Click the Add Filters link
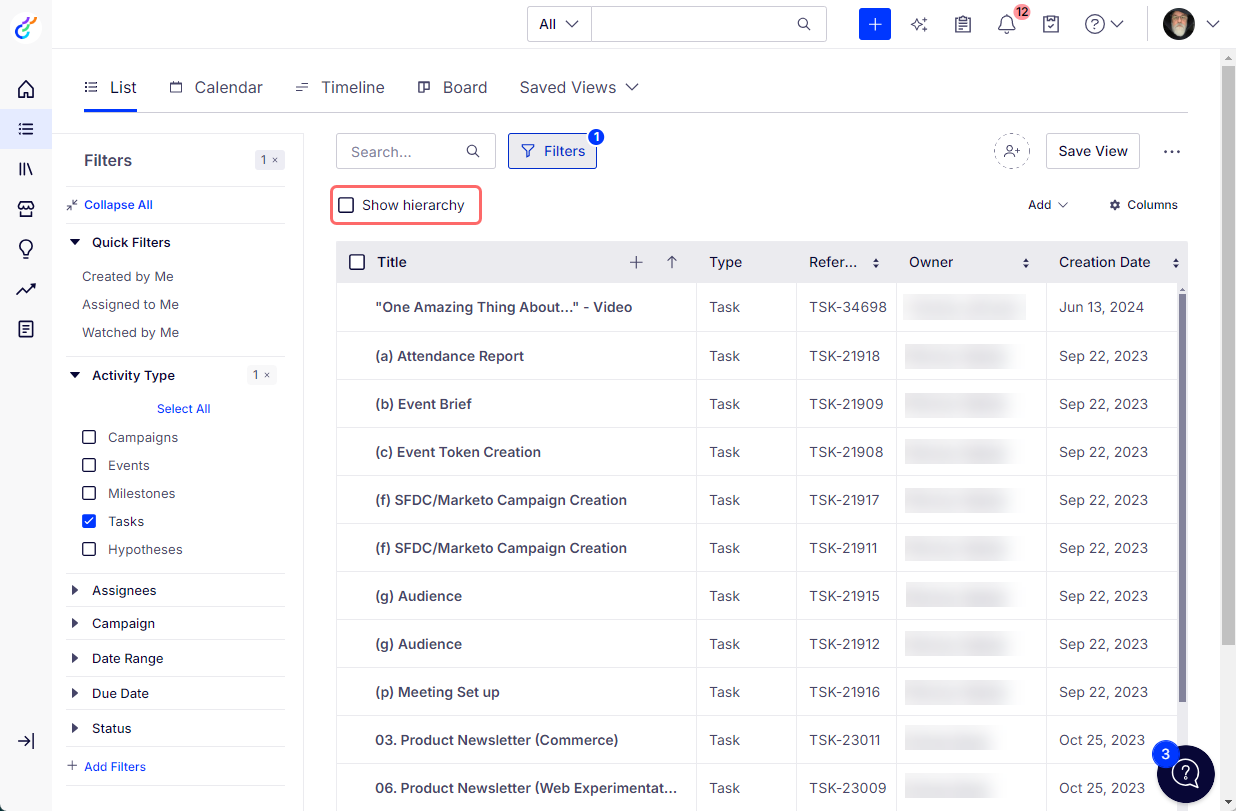This screenshot has width=1236, height=811. coord(106,767)
